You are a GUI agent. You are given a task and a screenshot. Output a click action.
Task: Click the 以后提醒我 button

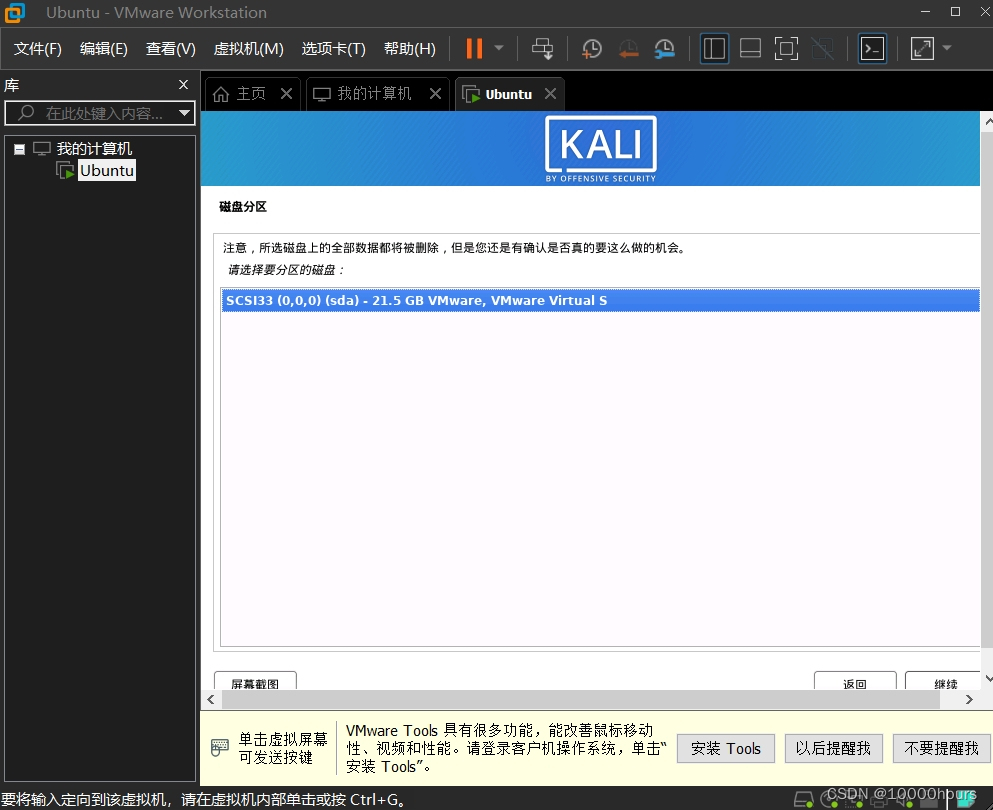coord(833,749)
